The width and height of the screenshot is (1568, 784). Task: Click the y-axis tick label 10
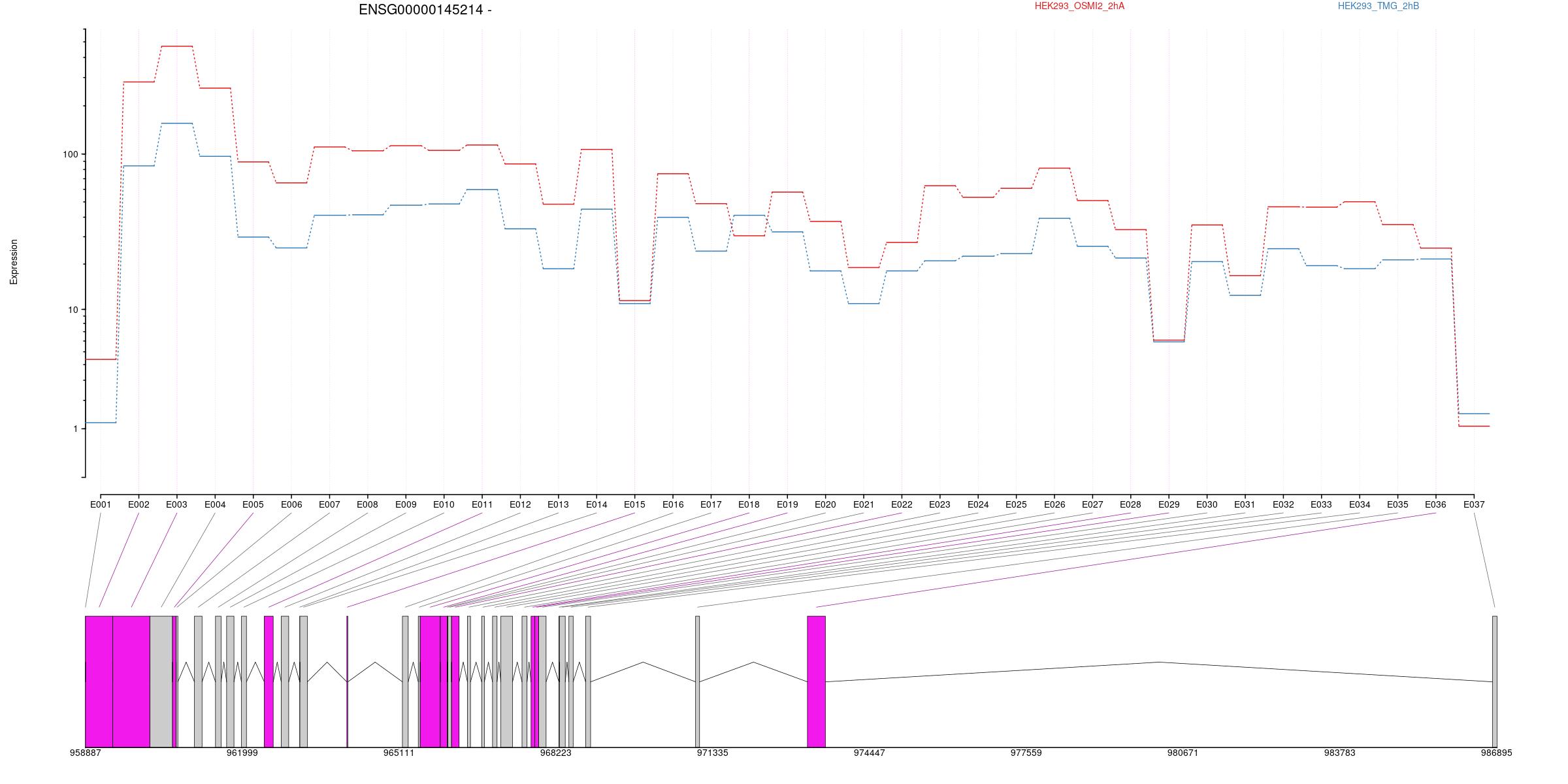pyautogui.click(x=73, y=310)
